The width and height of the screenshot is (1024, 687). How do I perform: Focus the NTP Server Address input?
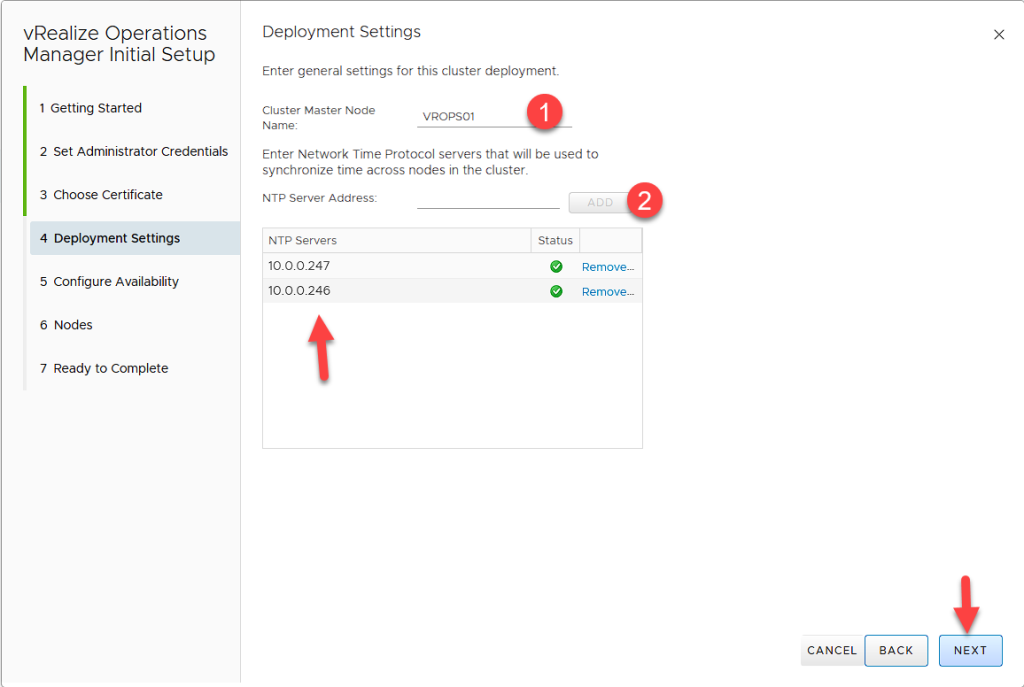pyautogui.click(x=488, y=199)
